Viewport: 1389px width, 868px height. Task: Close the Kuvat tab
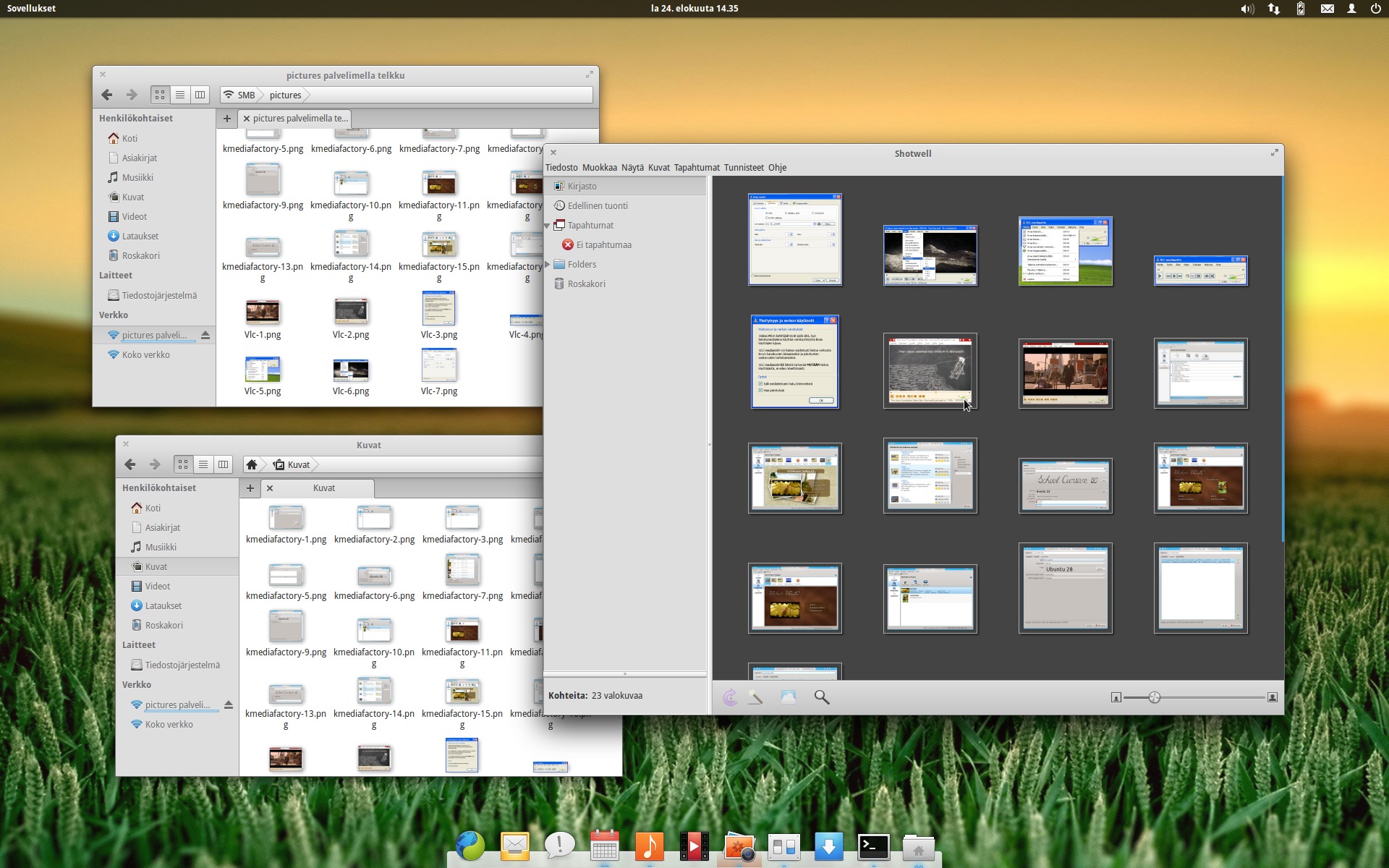click(x=270, y=488)
